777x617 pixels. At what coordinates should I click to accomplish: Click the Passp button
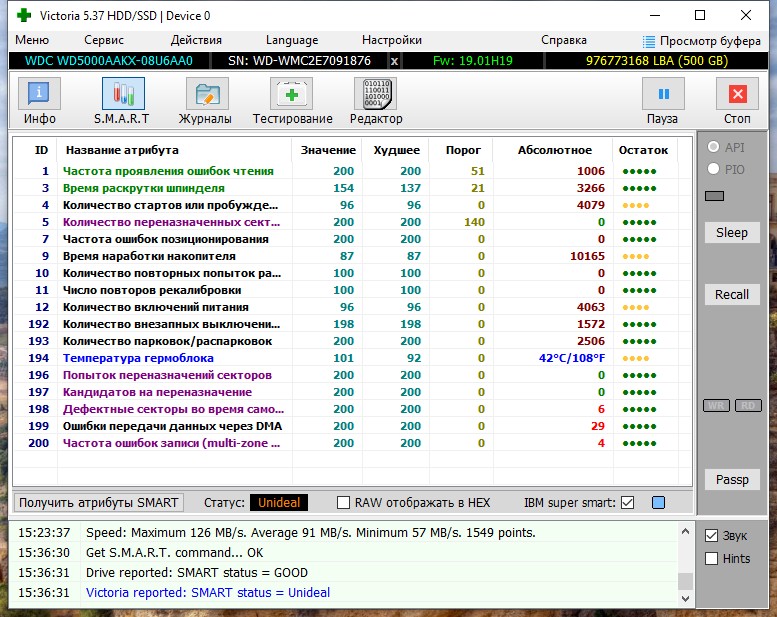point(732,480)
